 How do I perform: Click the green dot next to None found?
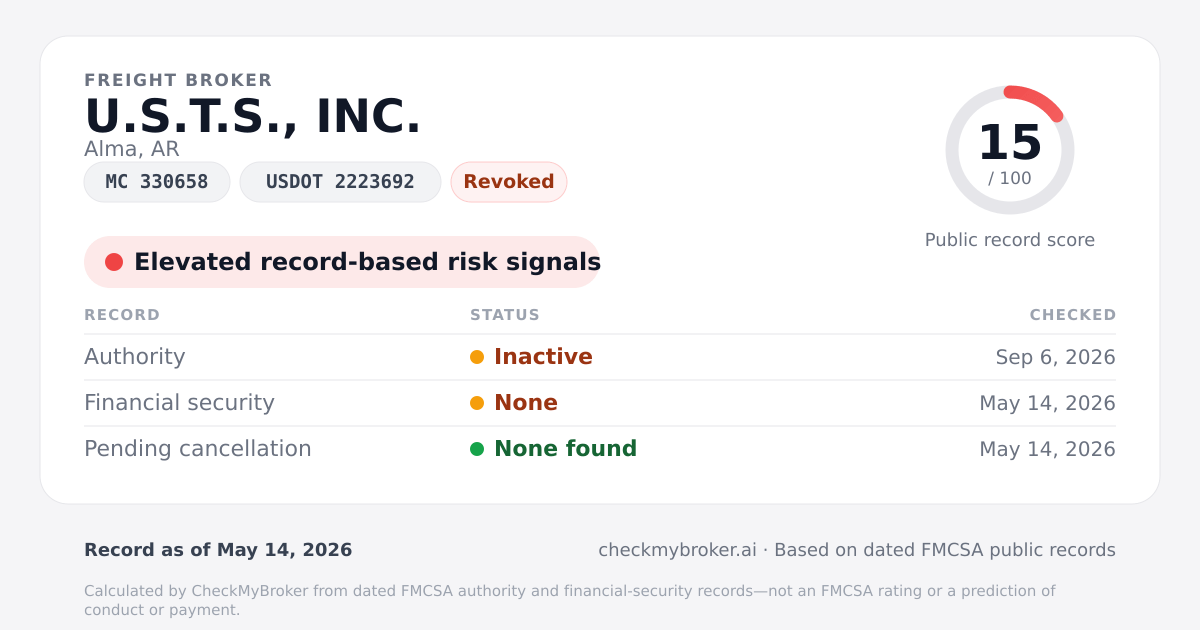click(477, 449)
